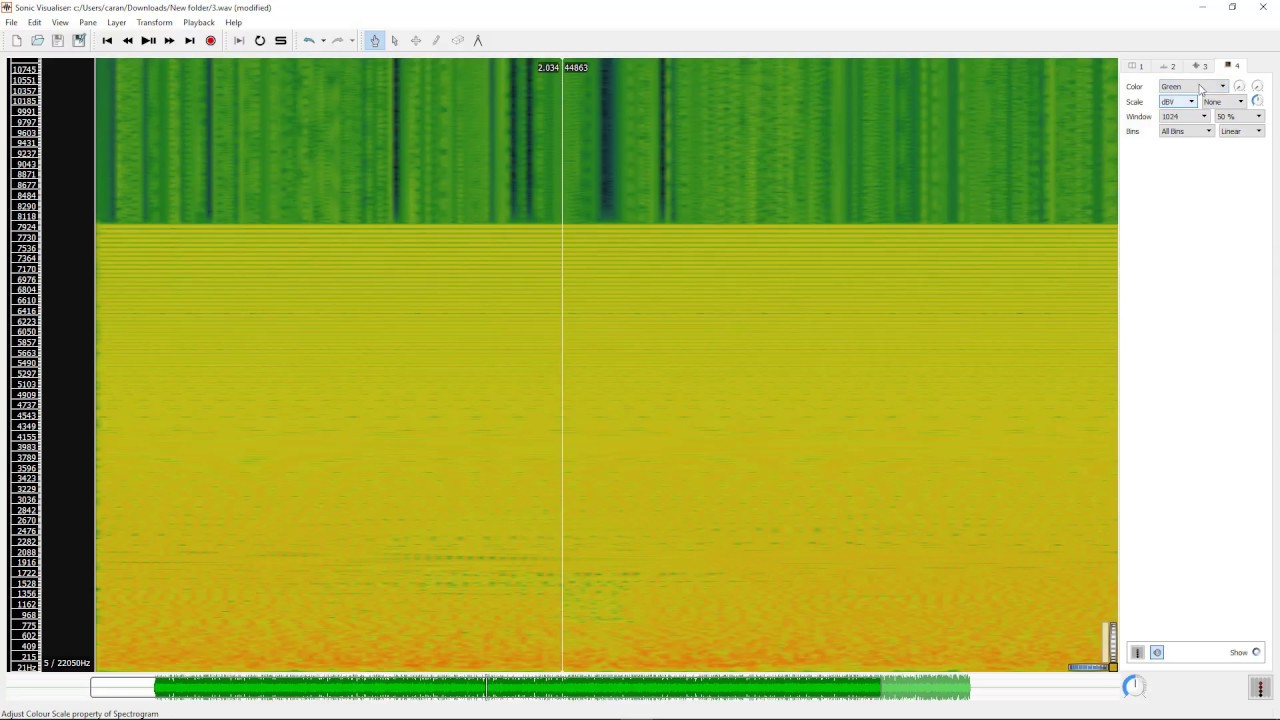
Task: Switch to layer tab 3
Action: click(1200, 66)
